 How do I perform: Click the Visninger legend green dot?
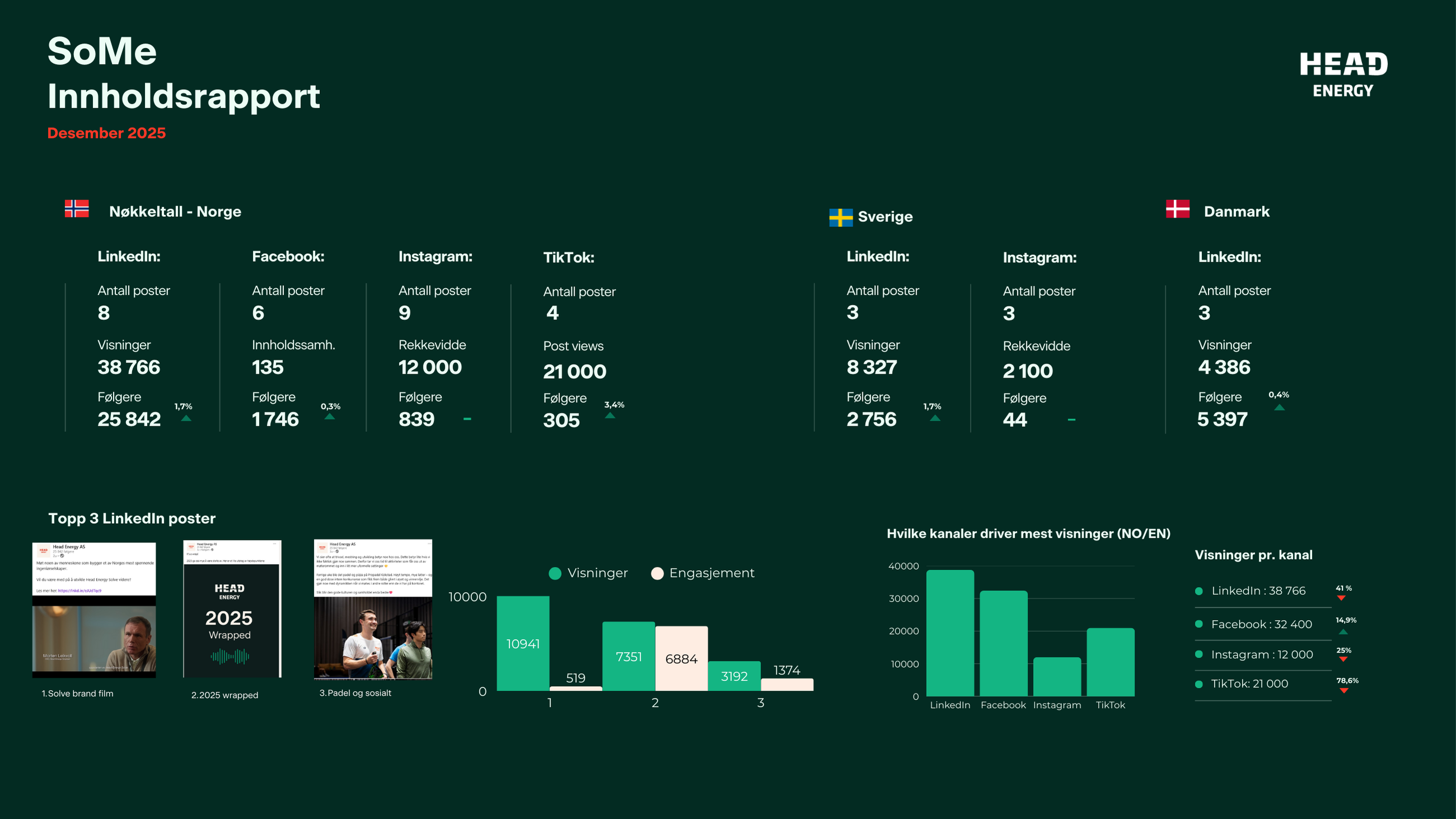tap(554, 573)
